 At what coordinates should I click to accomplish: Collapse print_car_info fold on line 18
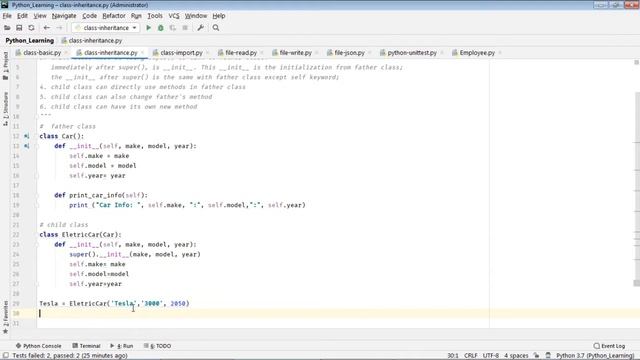[37, 195]
